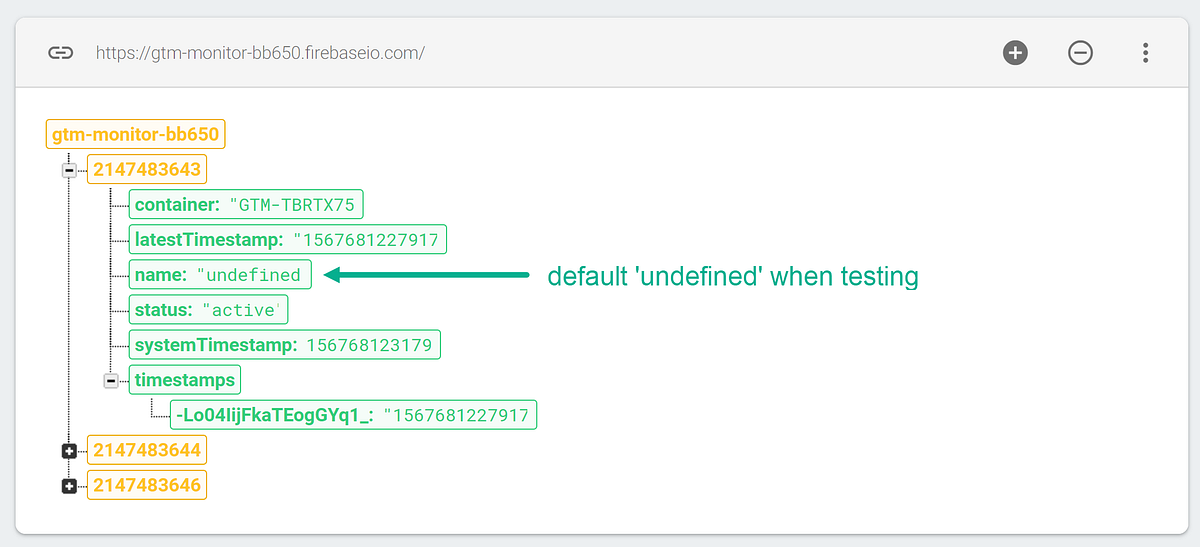Click the -Lo04IijFkaTEogGYq1_ child entry
The image size is (1200, 547).
click(x=354, y=415)
